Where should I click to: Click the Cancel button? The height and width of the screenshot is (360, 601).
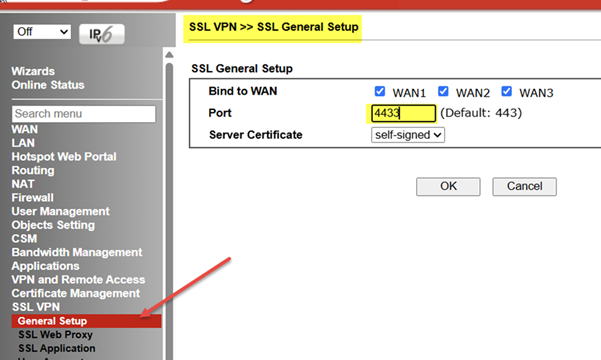pos(524,186)
